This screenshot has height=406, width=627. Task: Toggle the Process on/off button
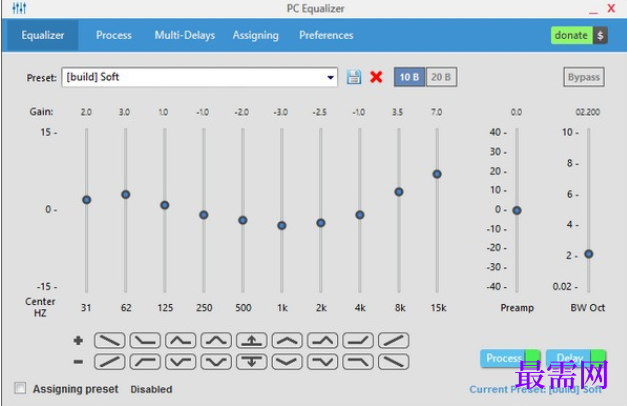coord(510,358)
